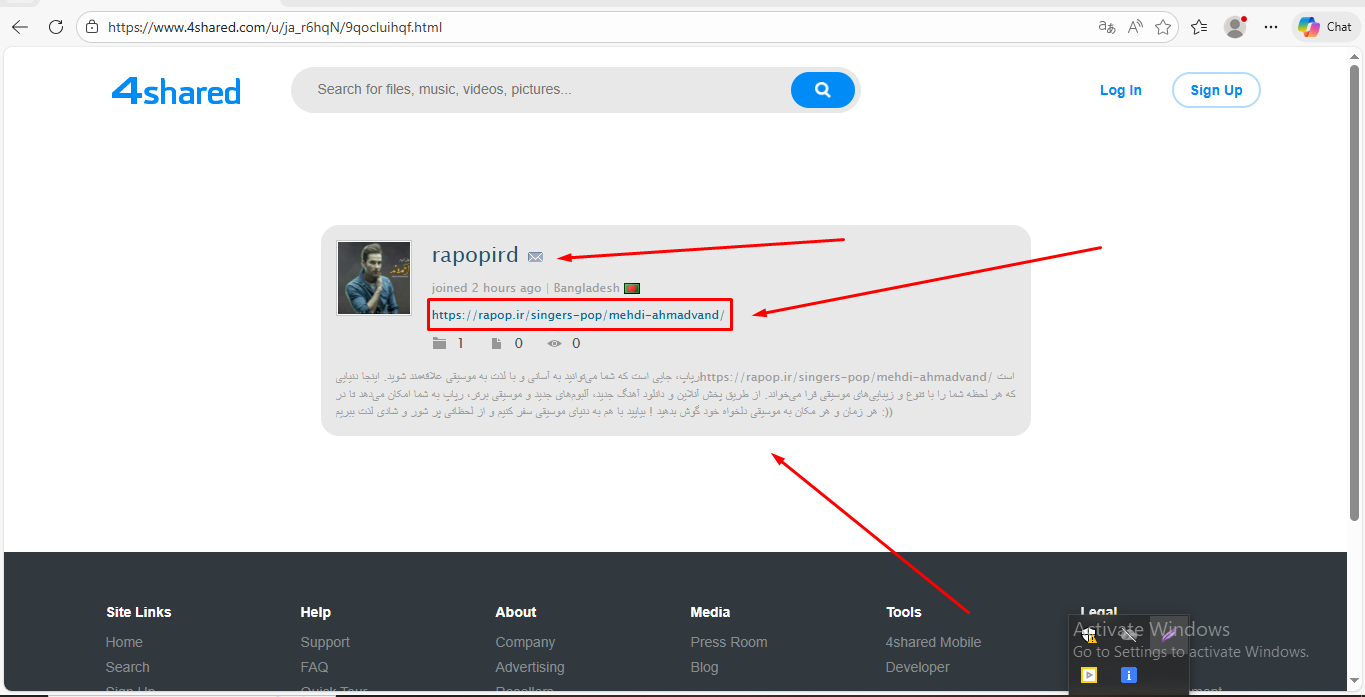Click the blue info tray icon
The image size is (1365, 697).
click(1129, 675)
